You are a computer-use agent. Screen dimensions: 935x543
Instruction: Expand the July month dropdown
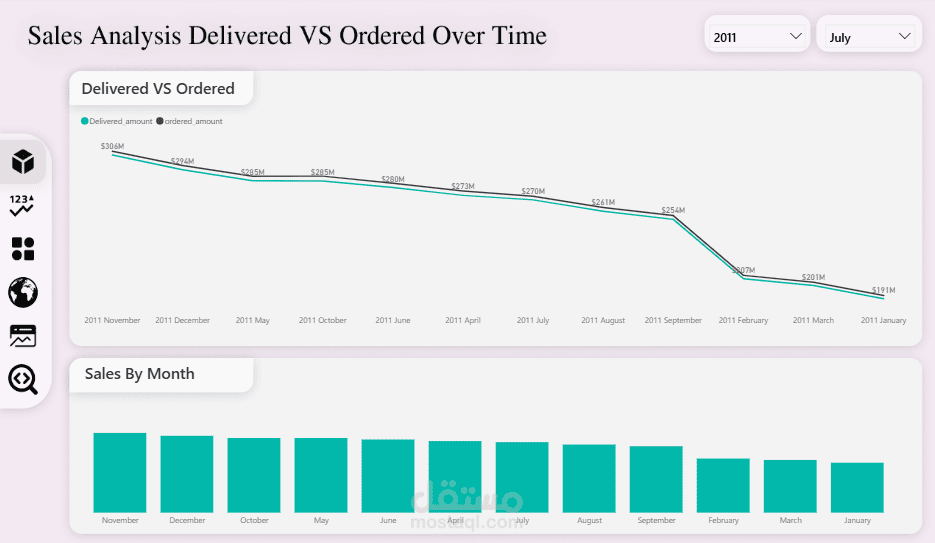(x=869, y=37)
